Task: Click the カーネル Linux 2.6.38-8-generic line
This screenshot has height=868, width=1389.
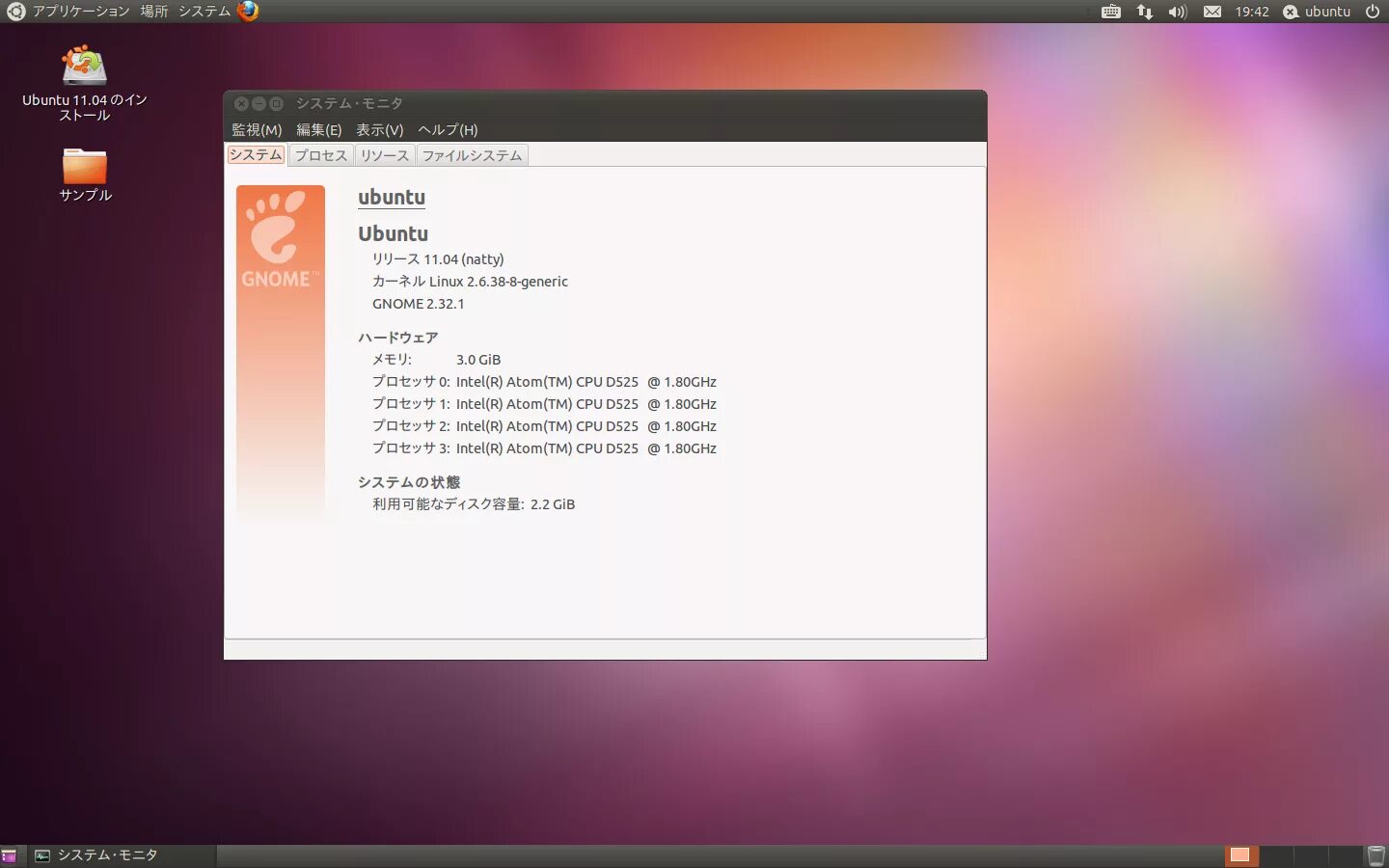Action: coord(470,282)
